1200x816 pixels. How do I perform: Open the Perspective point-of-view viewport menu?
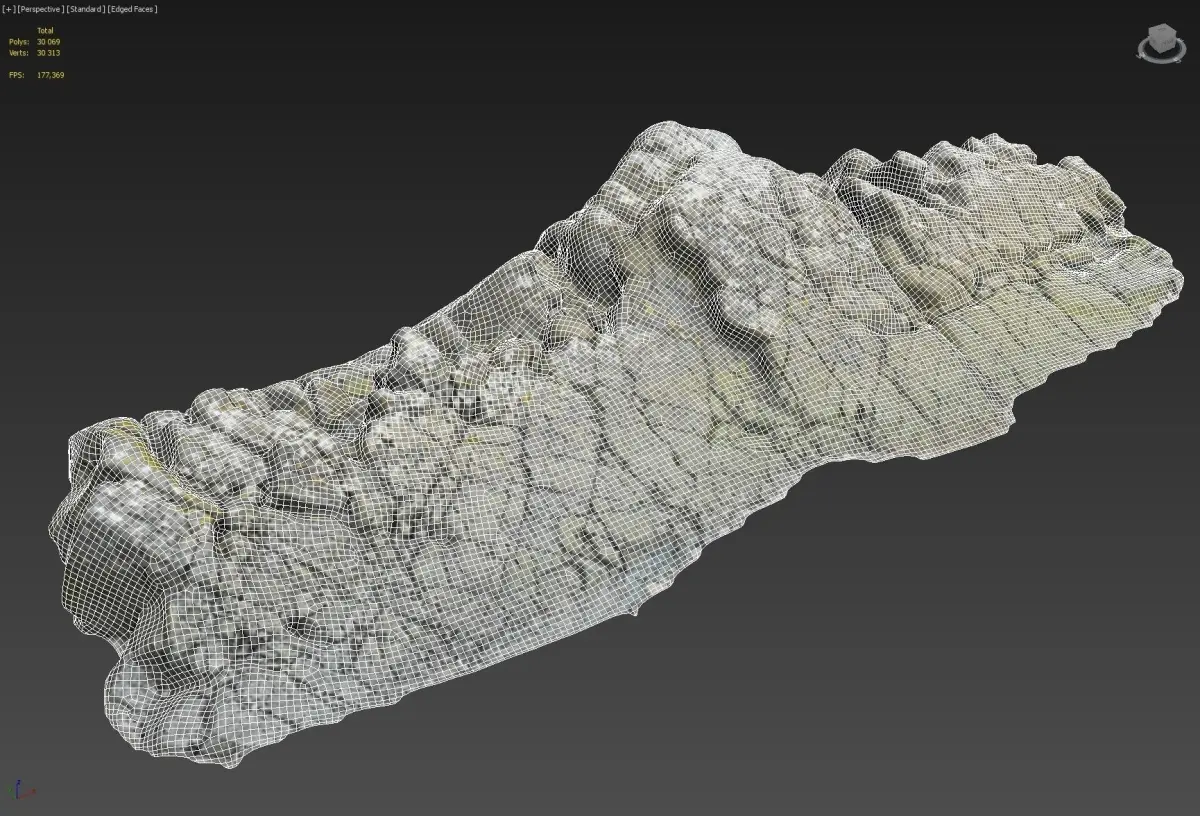click(40, 9)
